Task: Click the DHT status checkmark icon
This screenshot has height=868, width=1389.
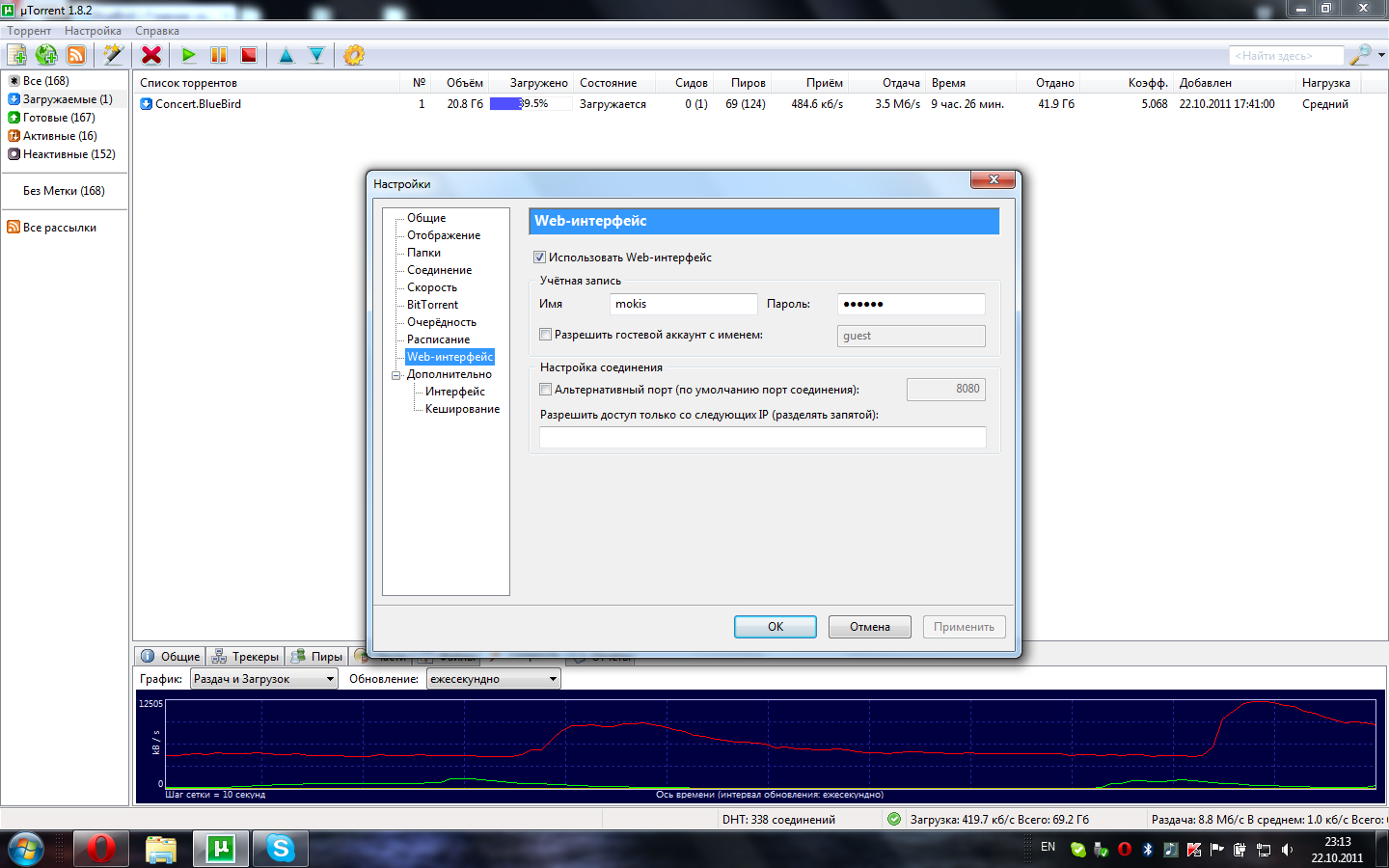Action: tap(894, 819)
